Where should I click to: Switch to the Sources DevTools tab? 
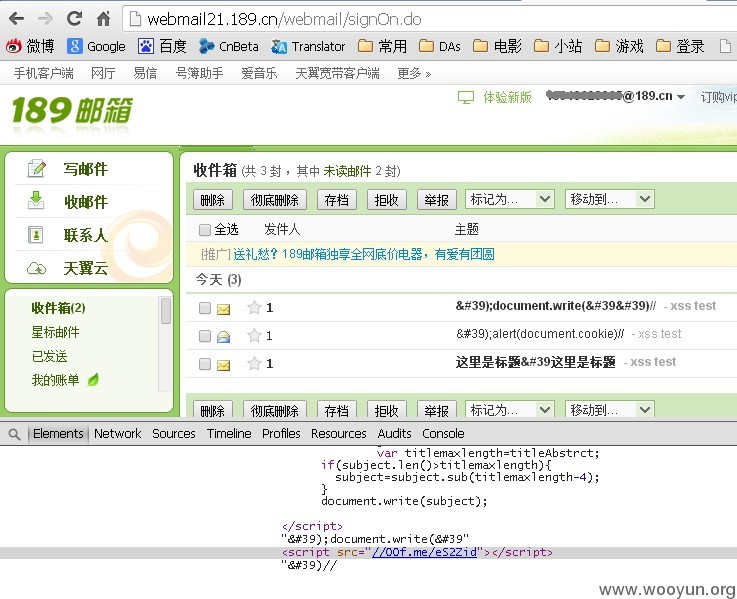pos(173,433)
